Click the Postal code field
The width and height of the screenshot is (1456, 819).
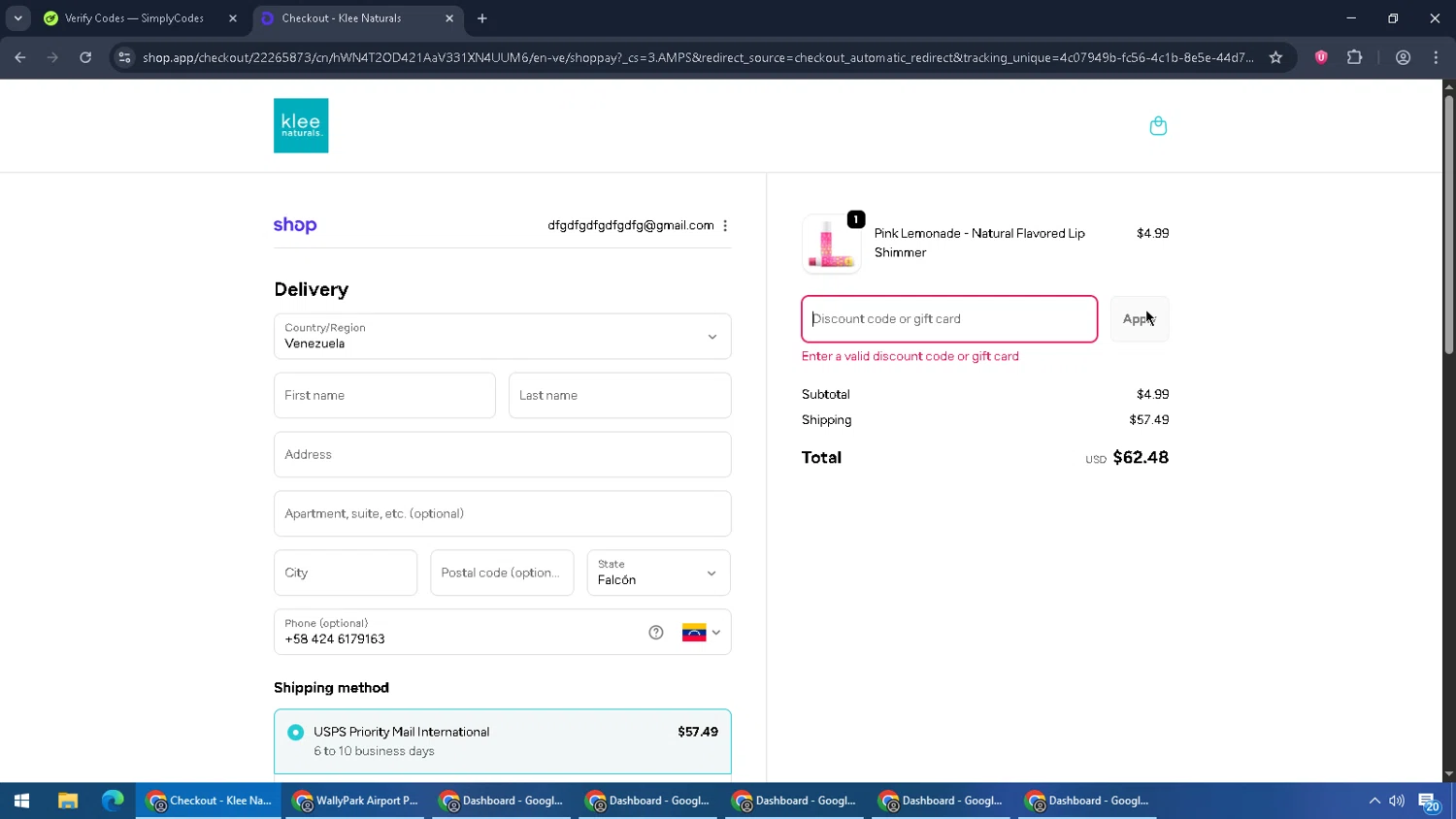tap(502, 573)
